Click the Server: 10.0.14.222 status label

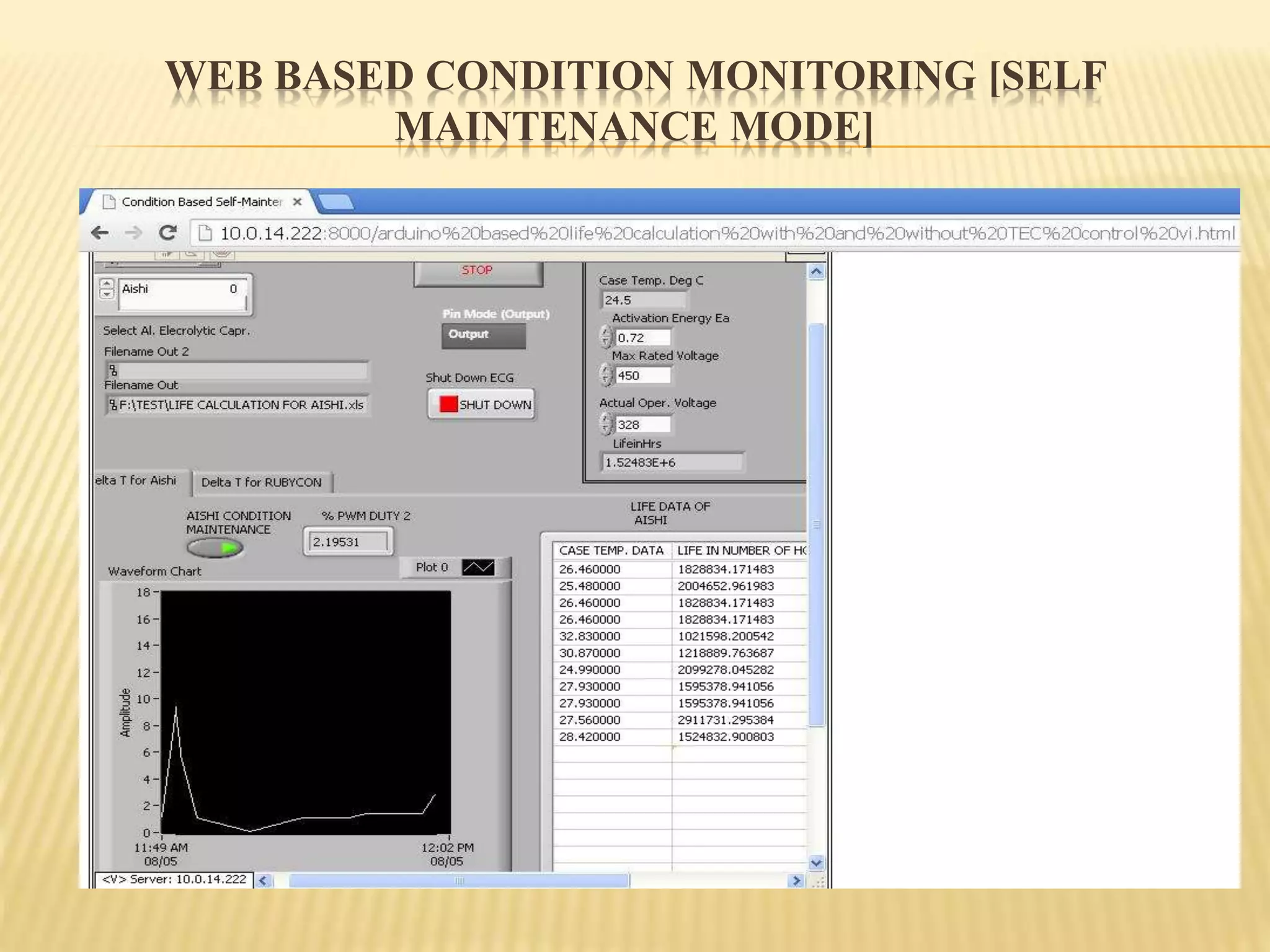click(174, 879)
